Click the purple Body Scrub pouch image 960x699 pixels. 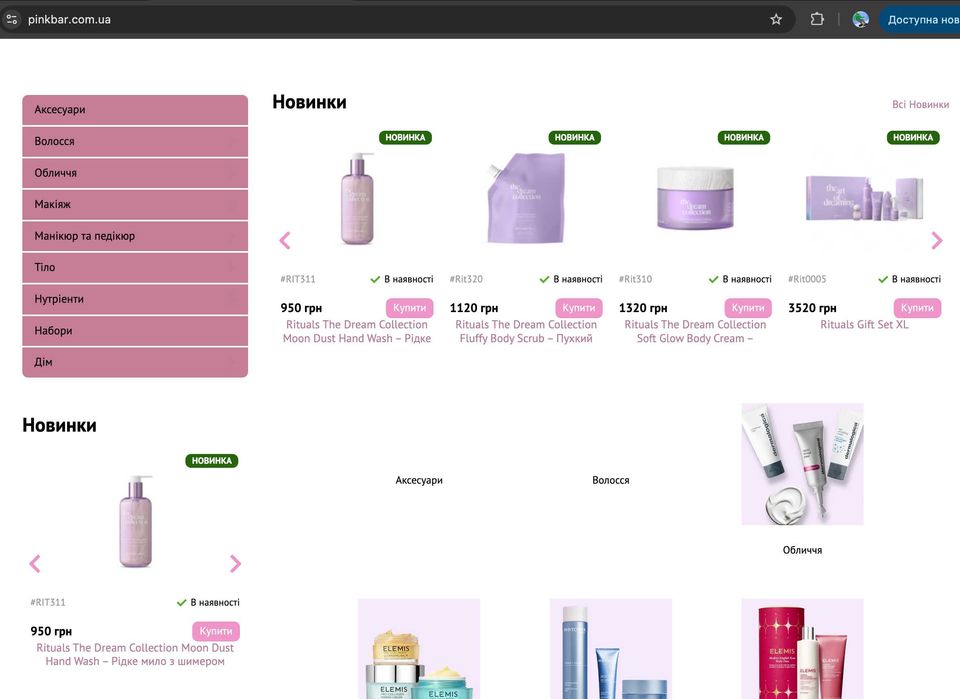[x=527, y=198]
